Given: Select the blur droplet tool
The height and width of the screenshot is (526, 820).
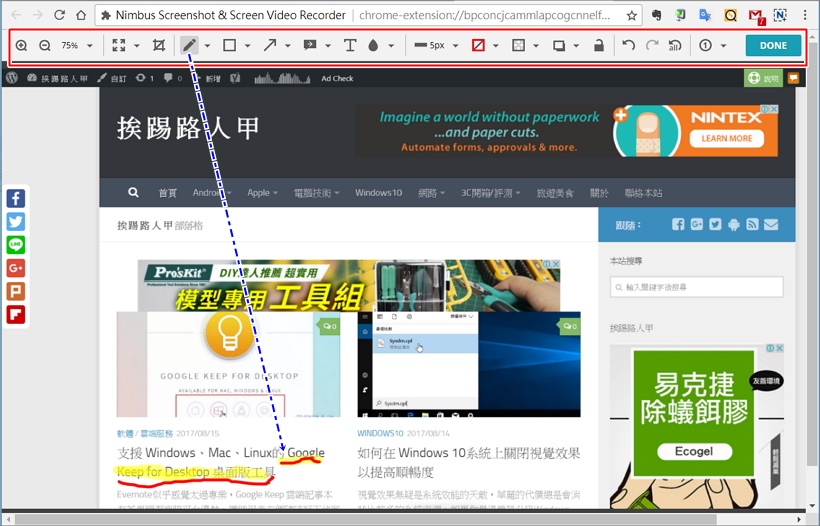Looking at the screenshot, I should pos(373,45).
